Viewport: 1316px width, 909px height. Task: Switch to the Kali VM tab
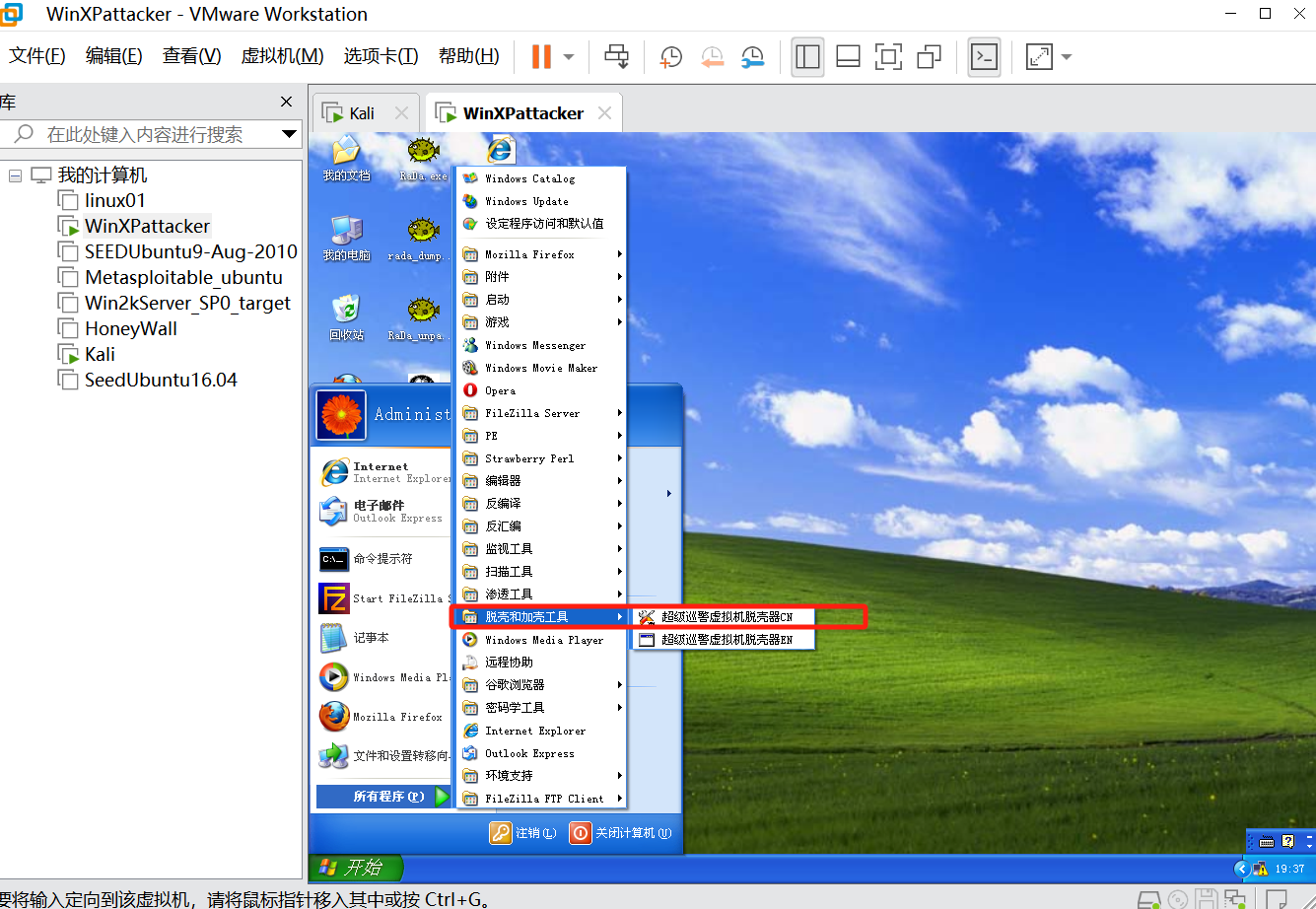362,113
